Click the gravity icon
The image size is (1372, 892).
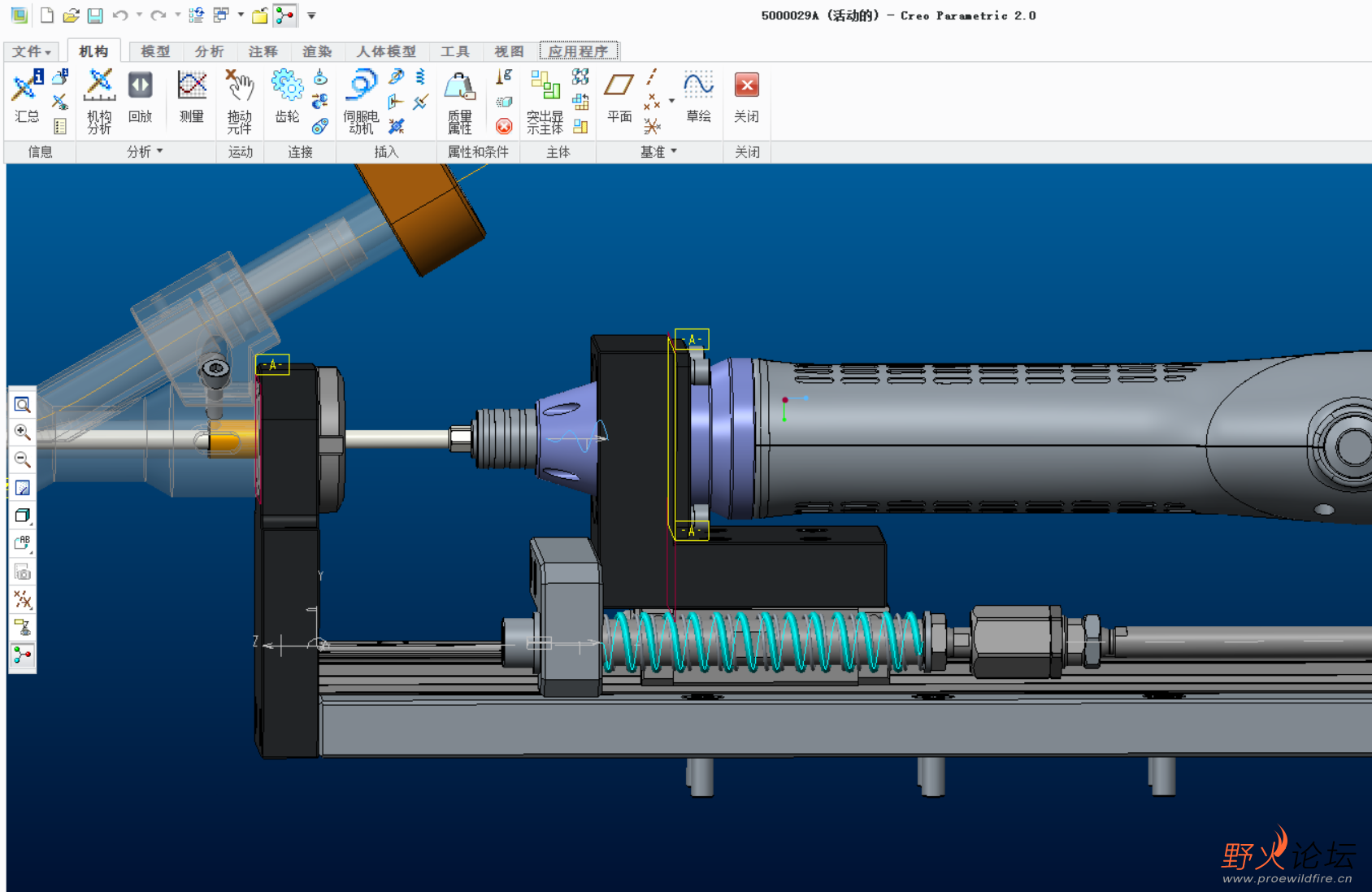pos(504,77)
